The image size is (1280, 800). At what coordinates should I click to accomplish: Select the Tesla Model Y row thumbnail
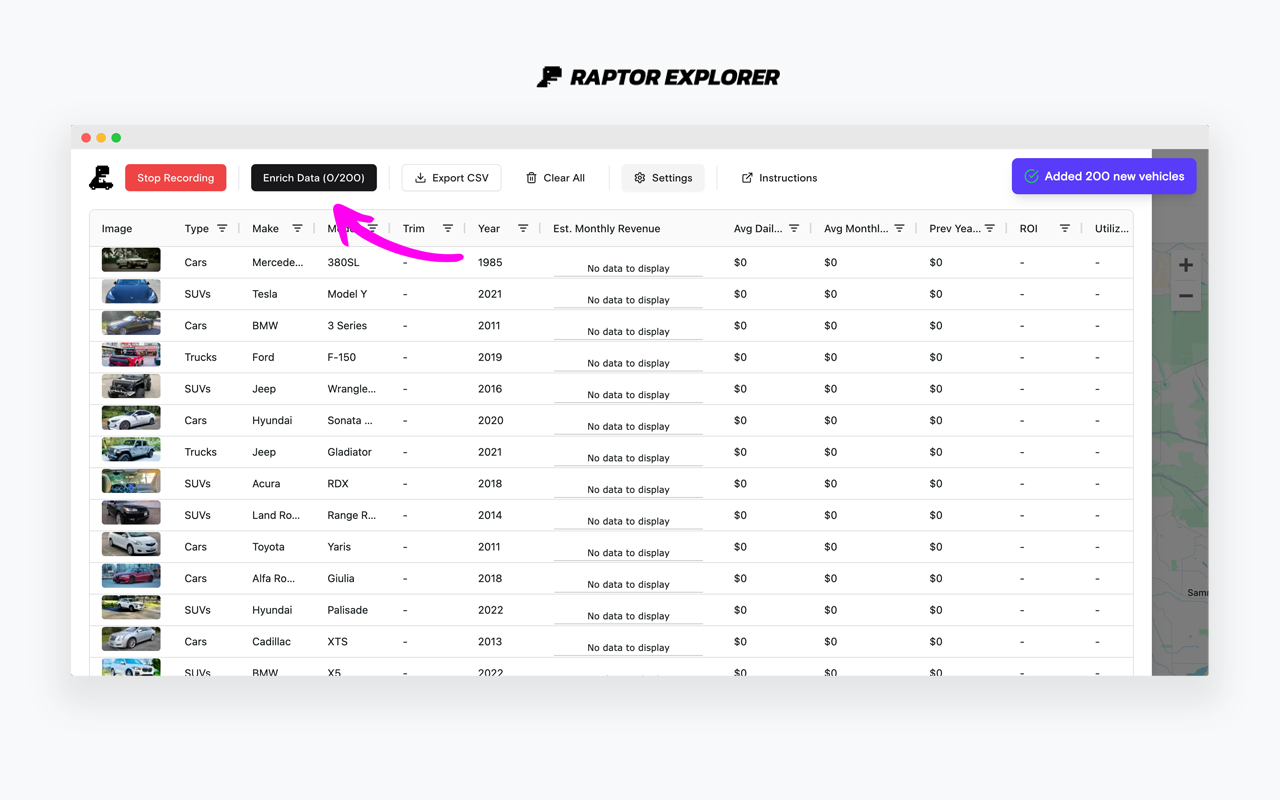click(131, 292)
